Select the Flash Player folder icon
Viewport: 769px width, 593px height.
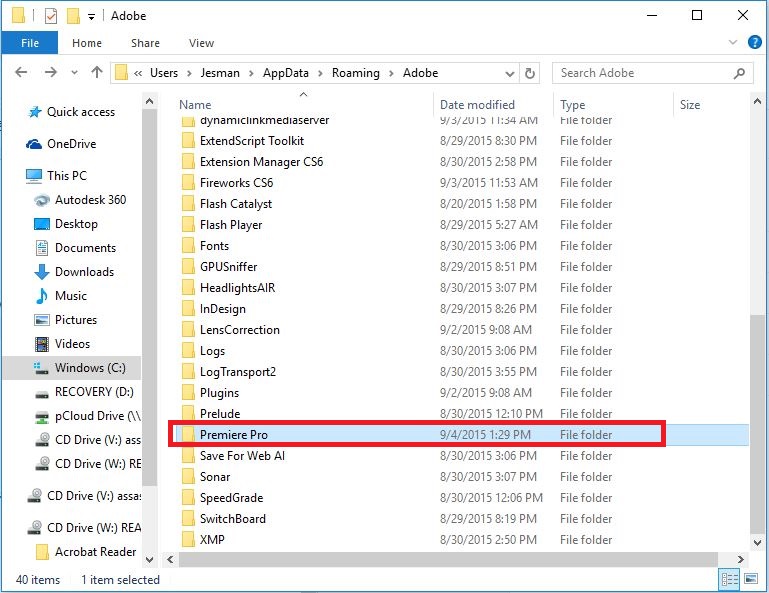[188, 225]
